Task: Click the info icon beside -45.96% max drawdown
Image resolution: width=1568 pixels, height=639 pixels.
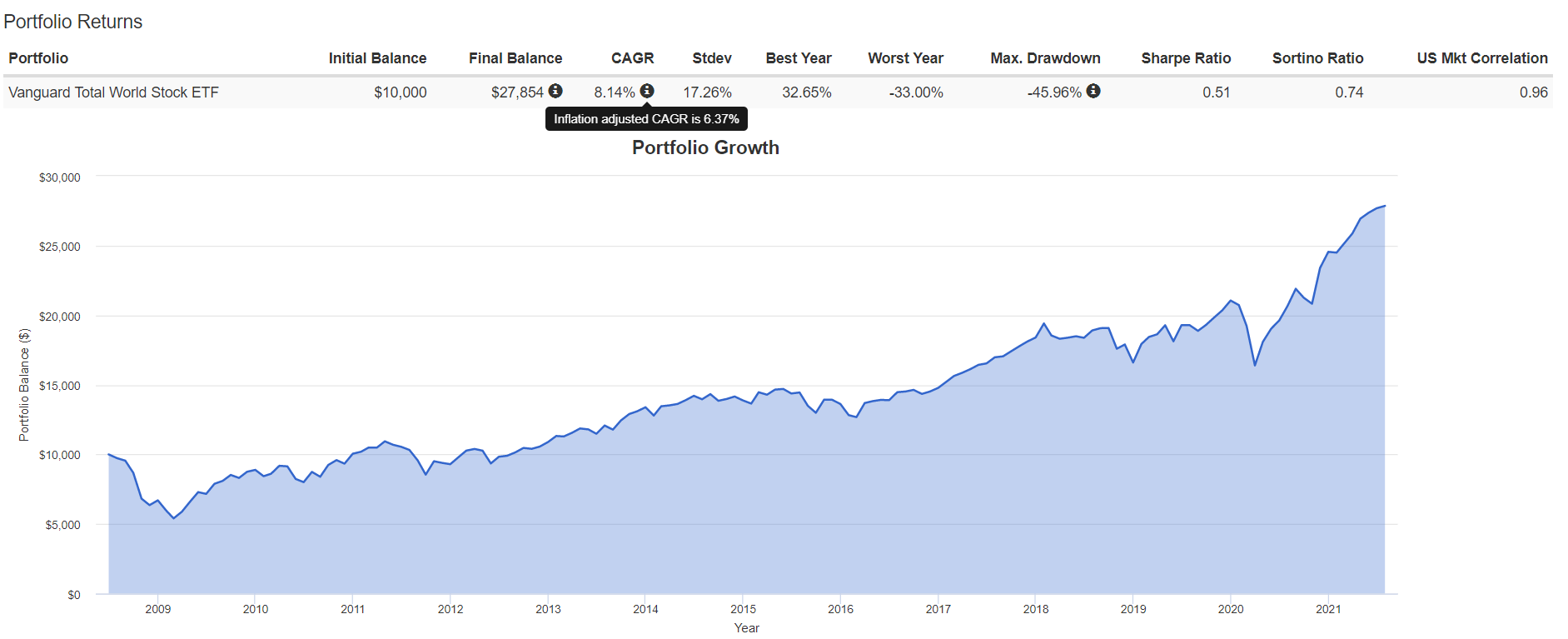Action: (x=1093, y=91)
